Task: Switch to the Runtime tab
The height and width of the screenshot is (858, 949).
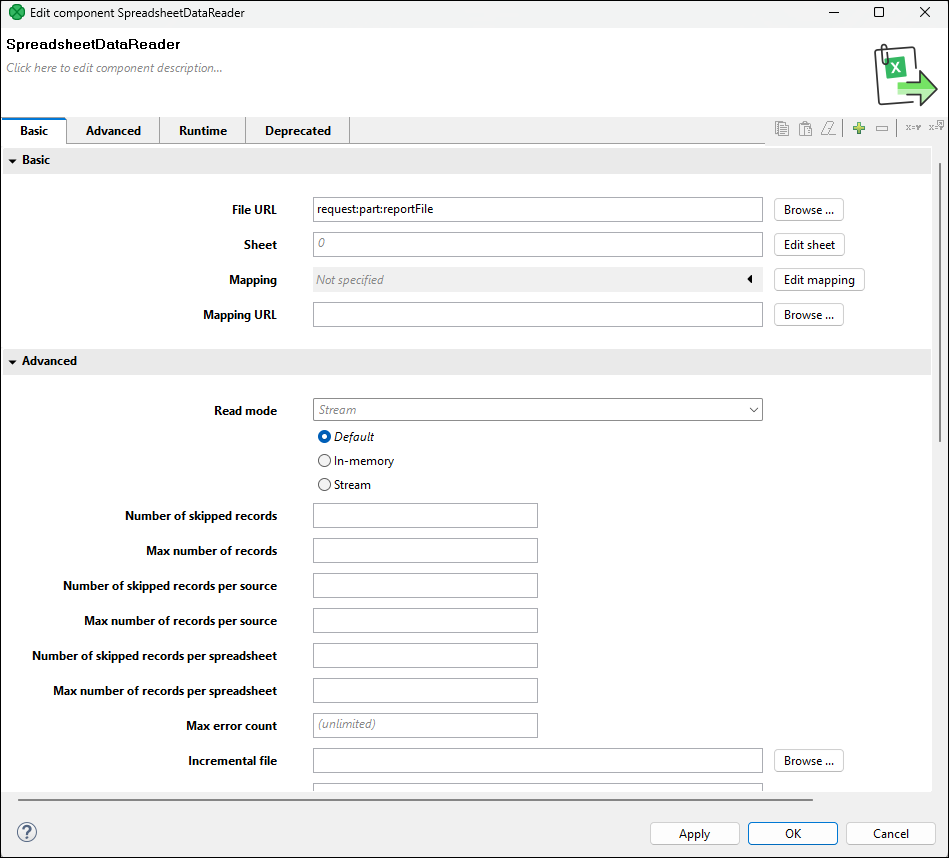Action: tap(202, 130)
